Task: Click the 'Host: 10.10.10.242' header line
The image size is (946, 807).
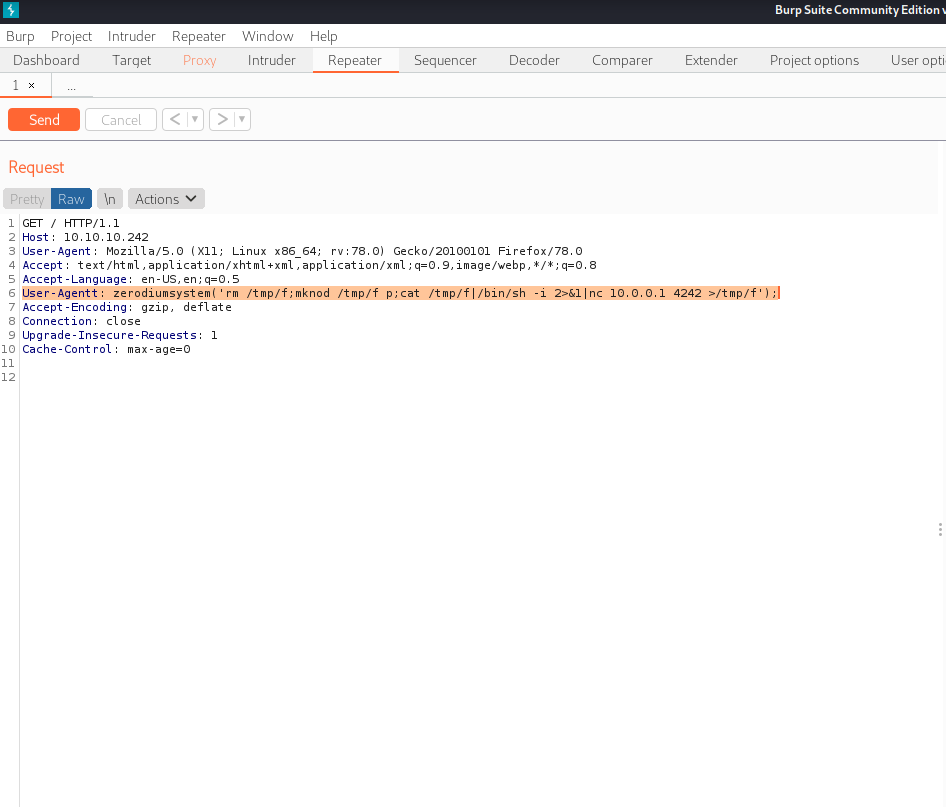Action: [85, 237]
